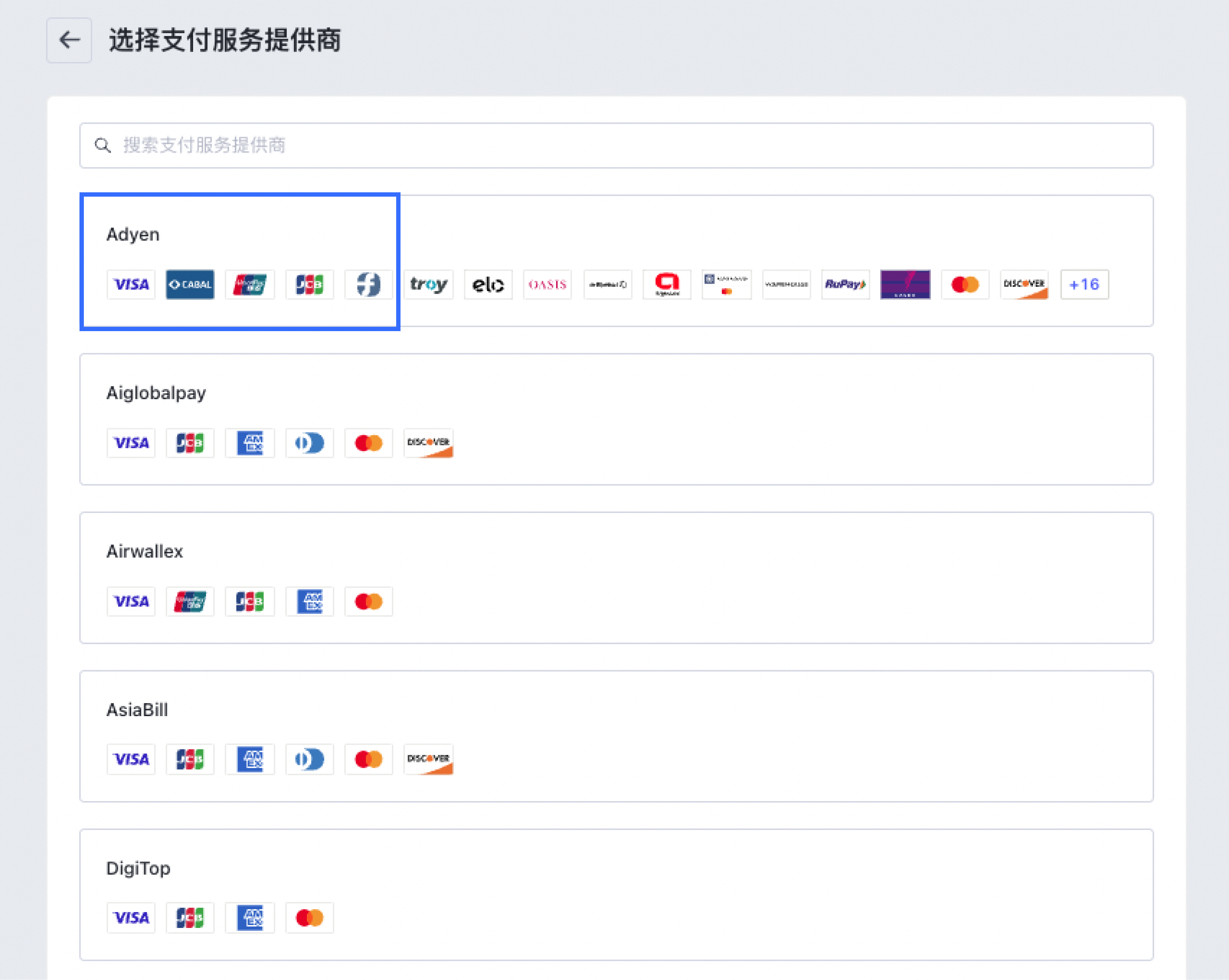
Task: Click the OASIS card logo
Action: 547,284
